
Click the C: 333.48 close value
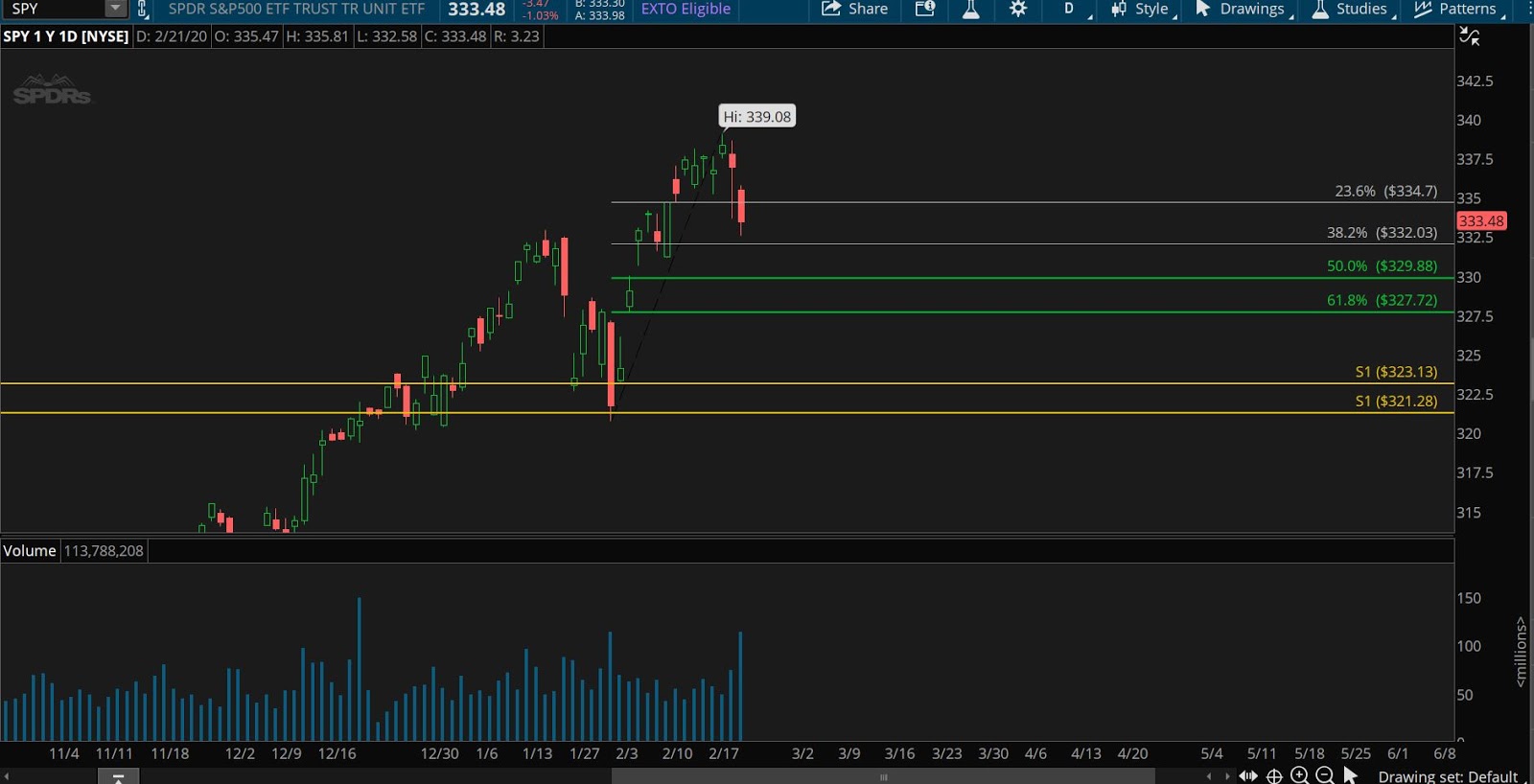coord(455,36)
